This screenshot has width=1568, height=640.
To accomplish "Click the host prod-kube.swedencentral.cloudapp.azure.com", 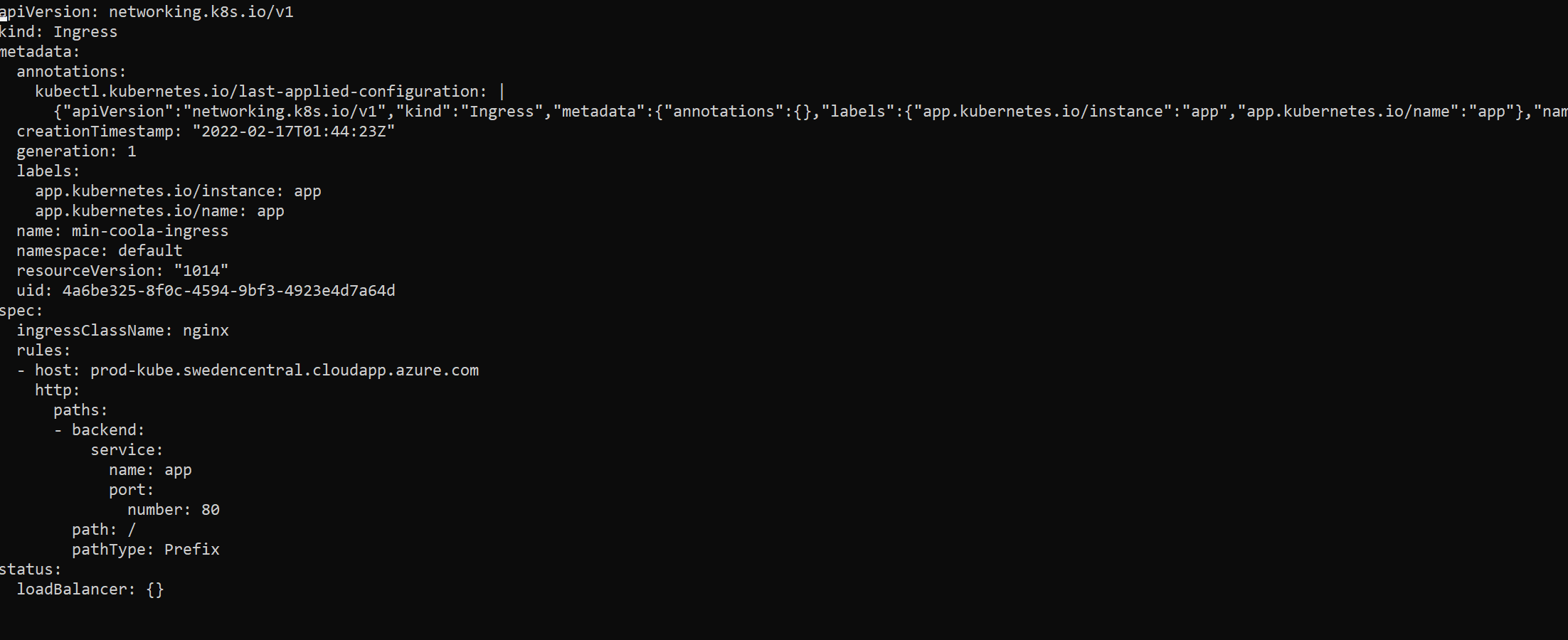I will pyautogui.click(x=285, y=370).
